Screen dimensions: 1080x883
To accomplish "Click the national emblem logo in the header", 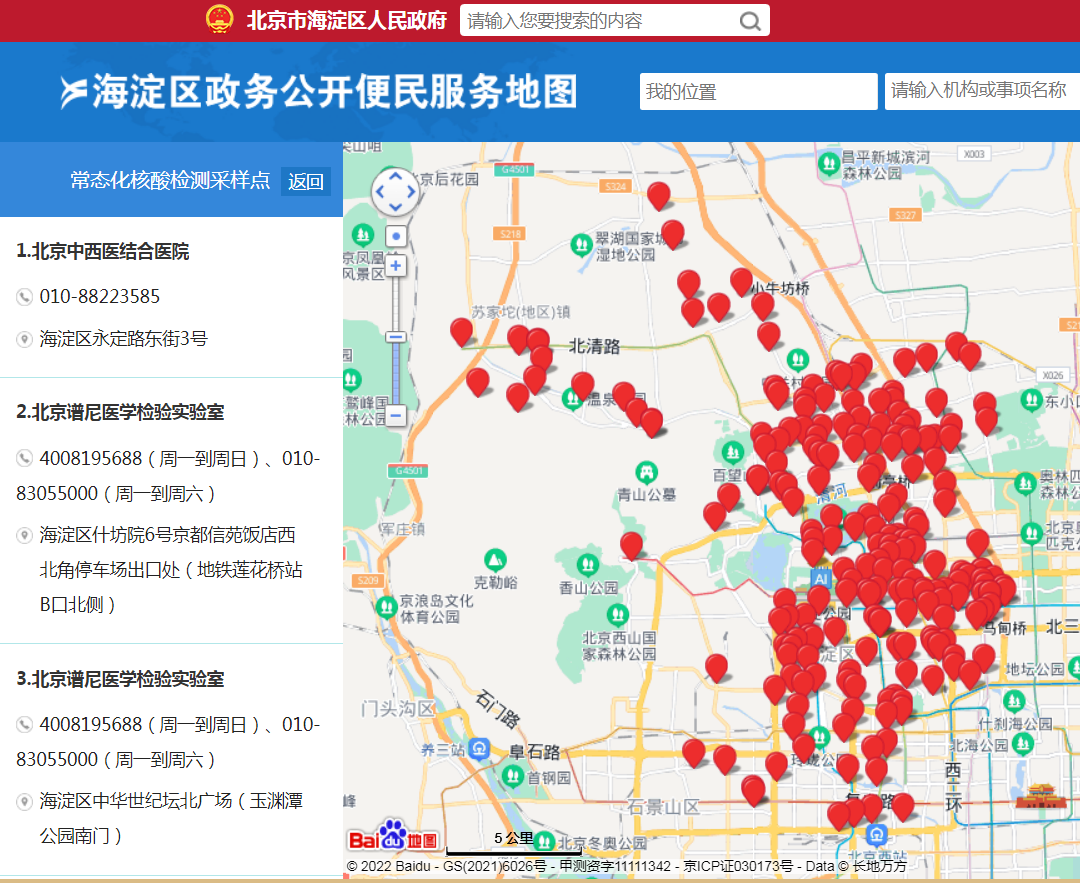I will pos(219,20).
